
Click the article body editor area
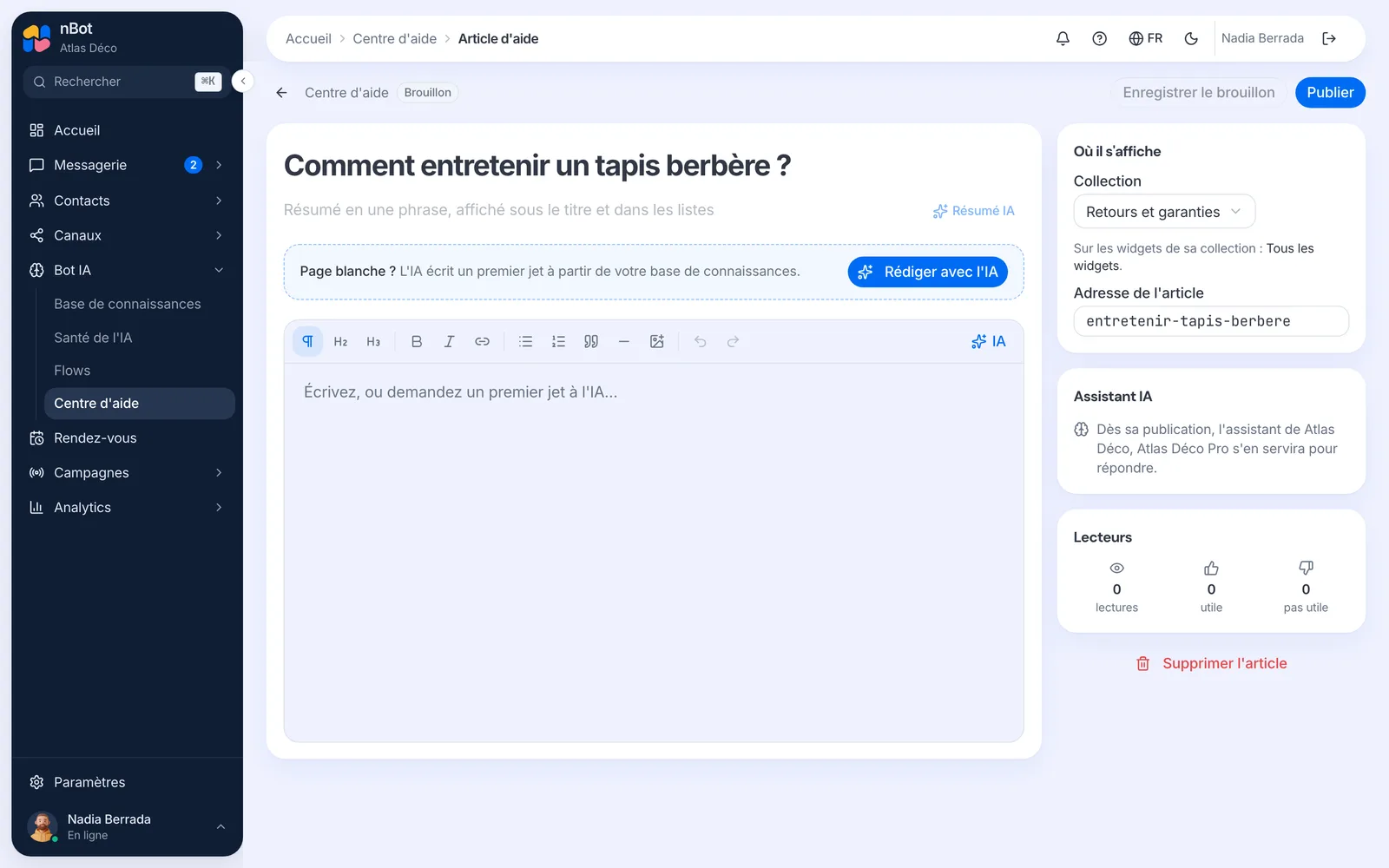tap(654, 552)
